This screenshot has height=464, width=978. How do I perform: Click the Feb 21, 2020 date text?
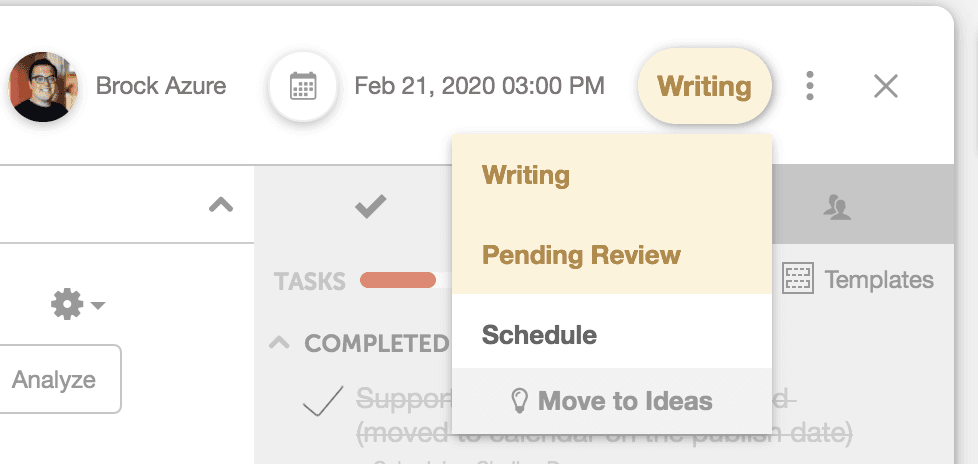point(480,85)
